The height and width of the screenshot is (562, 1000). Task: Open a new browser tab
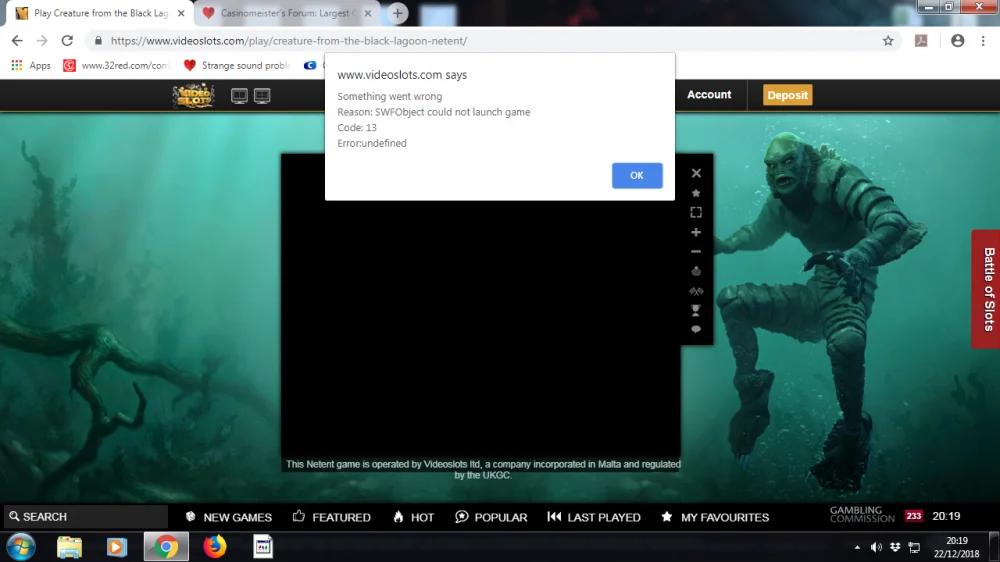click(x=397, y=13)
